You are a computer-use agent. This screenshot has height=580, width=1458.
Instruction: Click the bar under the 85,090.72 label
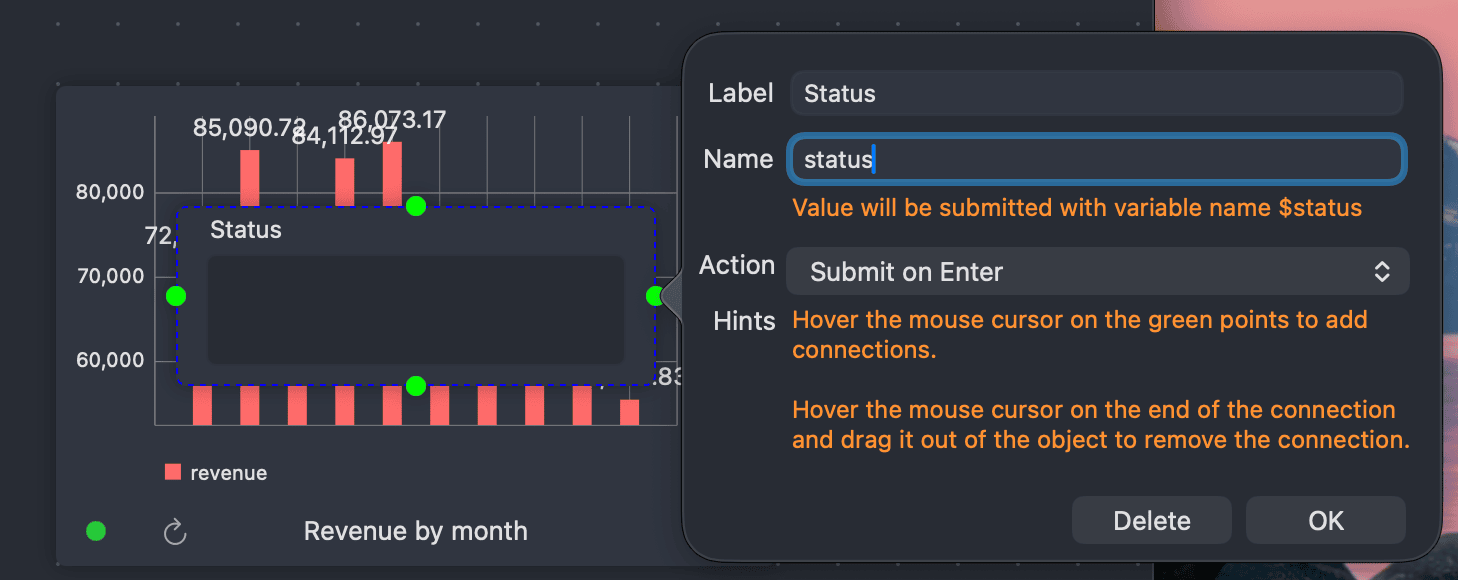point(250,178)
